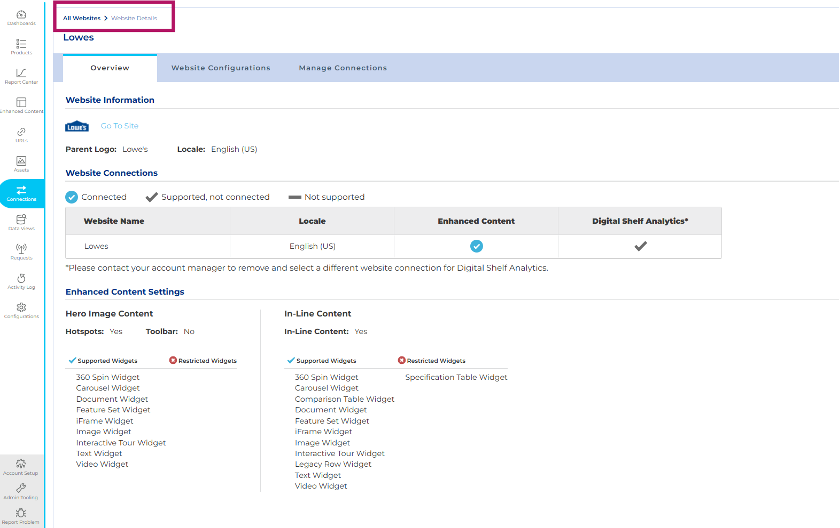Click Hero Image 360 Spin Widget
This screenshot has width=840, height=528.
pyautogui.click(x=108, y=377)
